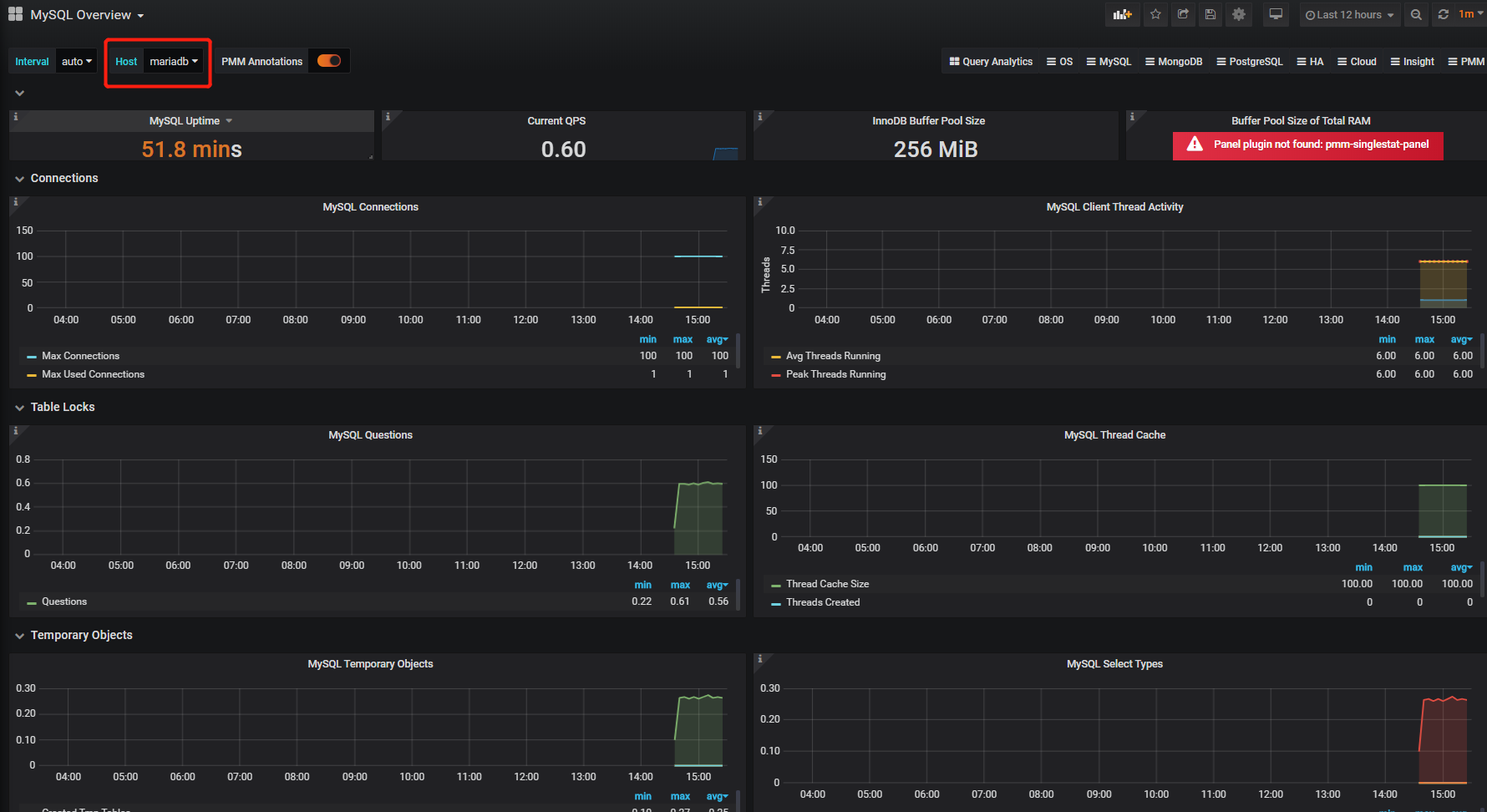
Task: Open the Host mariadb dropdown
Action: click(x=174, y=61)
